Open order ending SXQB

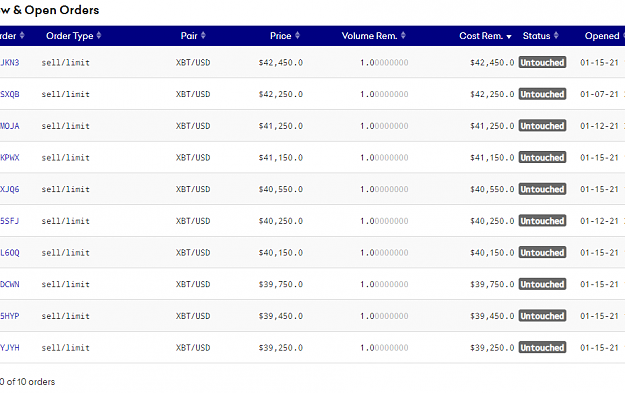click(x=10, y=94)
